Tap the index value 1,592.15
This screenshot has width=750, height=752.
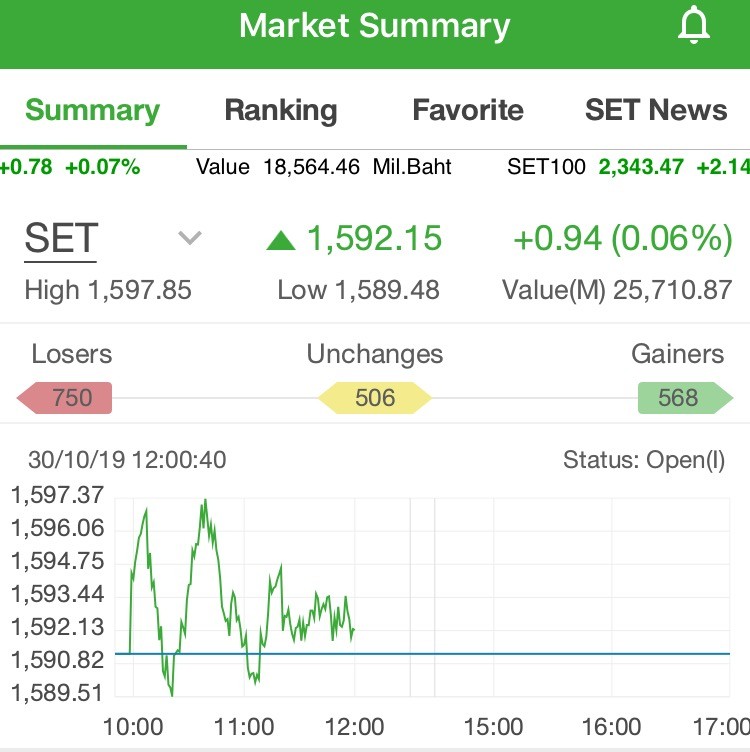[x=374, y=238]
